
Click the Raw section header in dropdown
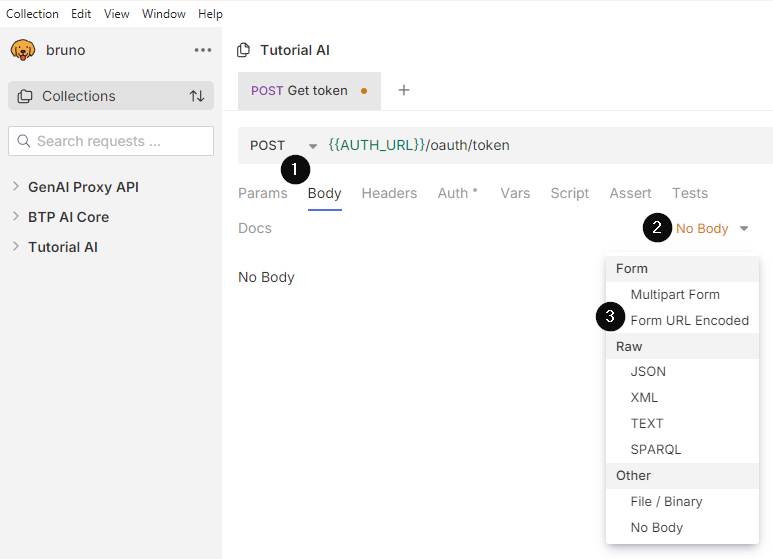coord(682,347)
